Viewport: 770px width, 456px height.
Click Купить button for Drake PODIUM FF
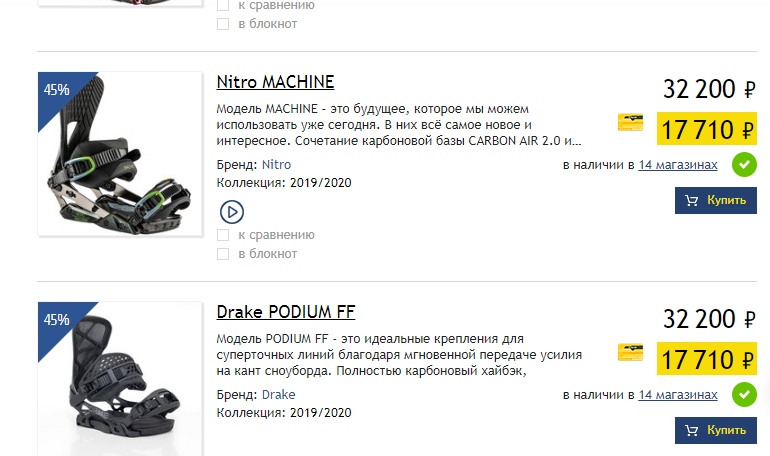pos(715,430)
